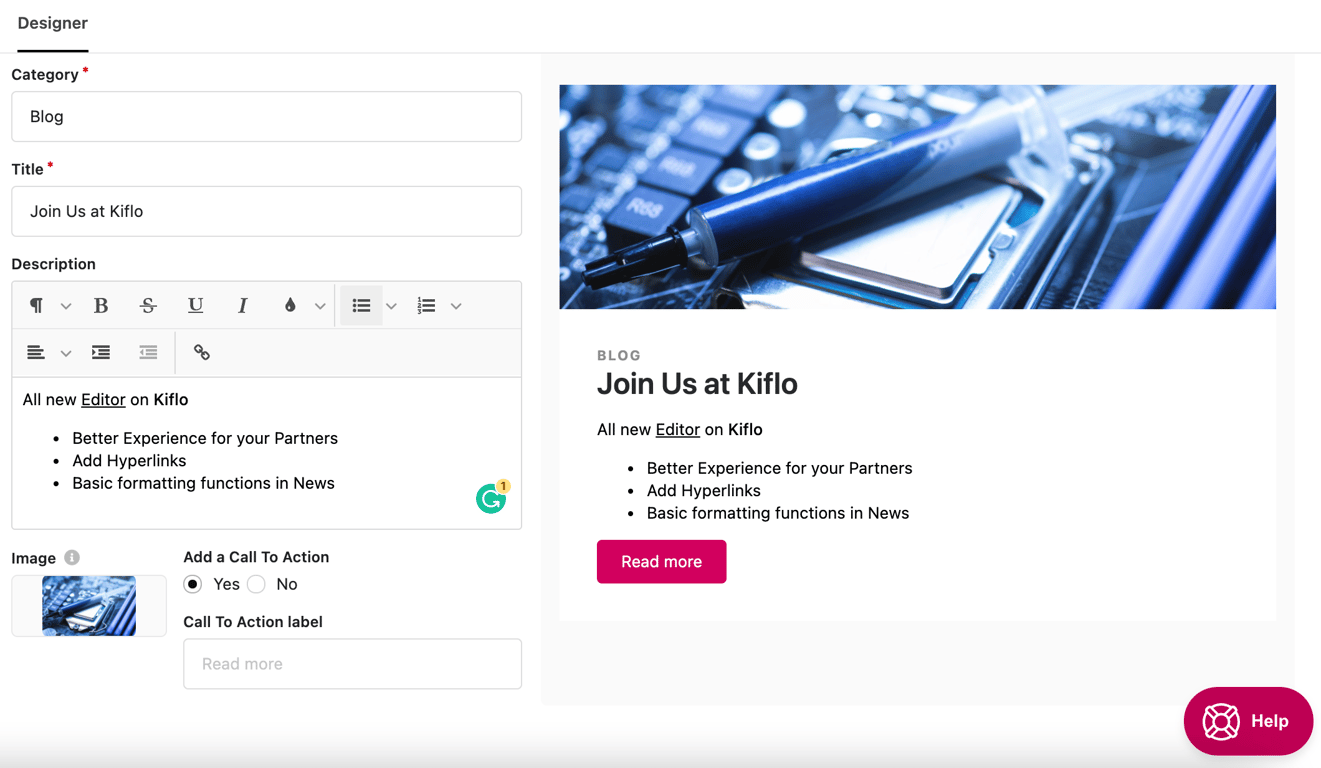Show the Image info tooltip icon
The image size is (1321, 768).
click(x=72, y=558)
